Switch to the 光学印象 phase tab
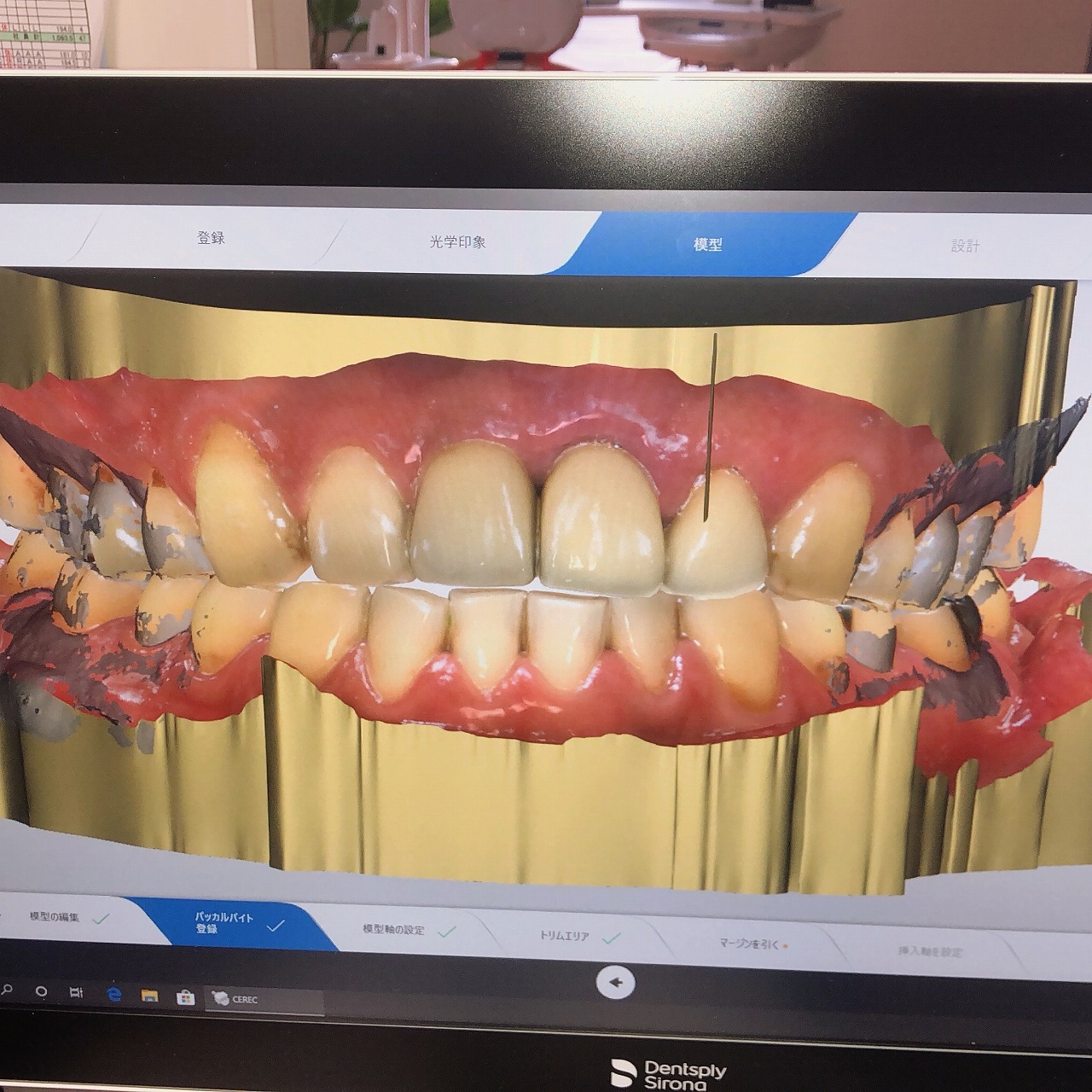Viewport: 1092px width, 1092px height. pyautogui.click(x=457, y=241)
